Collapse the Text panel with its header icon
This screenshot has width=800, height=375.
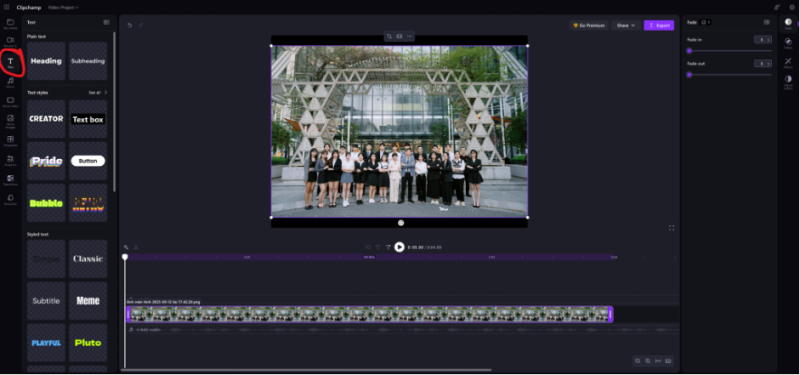[106, 22]
